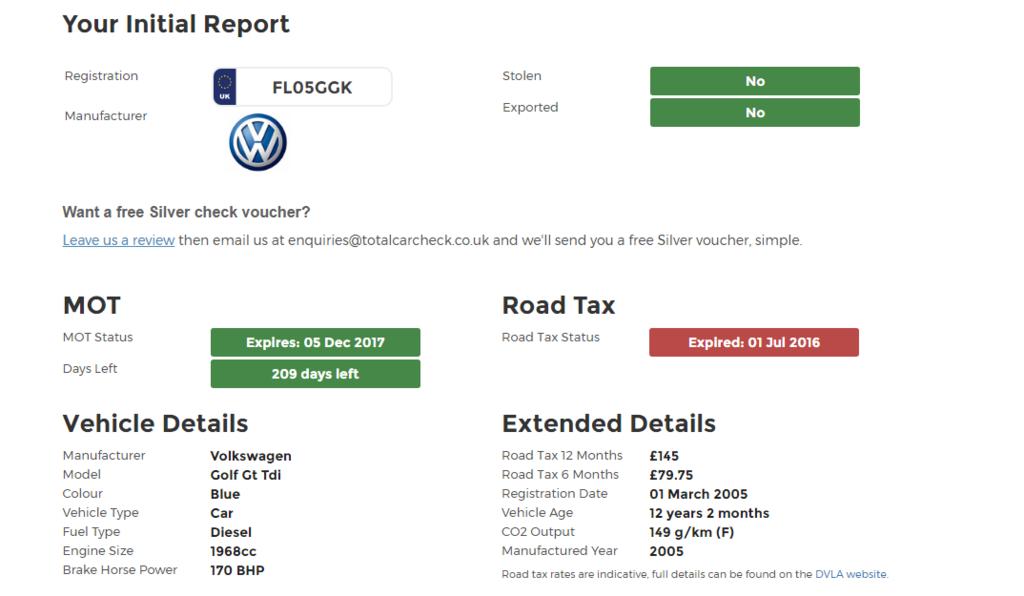The image size is (1024, 596).
Task: Select the 'Blue' colour value
Action: tap(225, 494)
